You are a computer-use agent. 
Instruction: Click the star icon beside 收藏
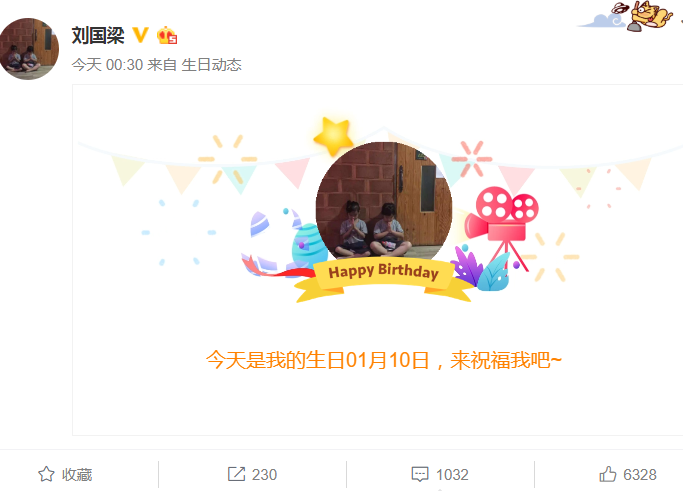coord(46,474)
